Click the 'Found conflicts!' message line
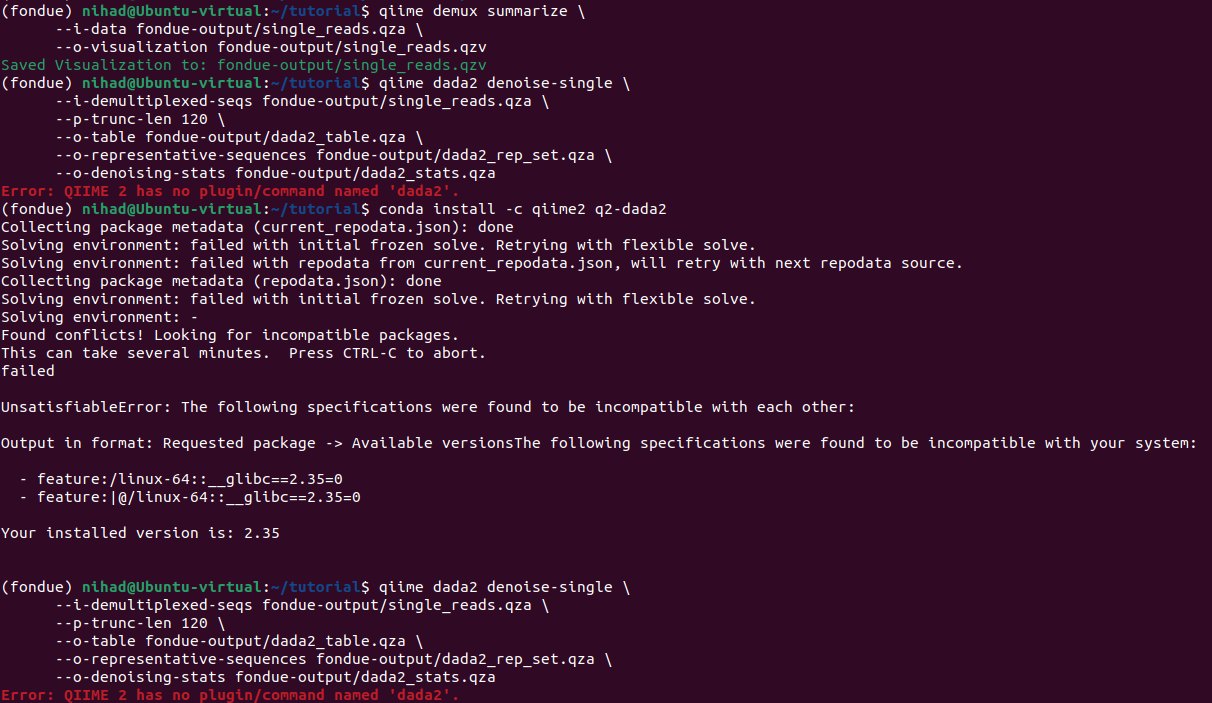 230,335
